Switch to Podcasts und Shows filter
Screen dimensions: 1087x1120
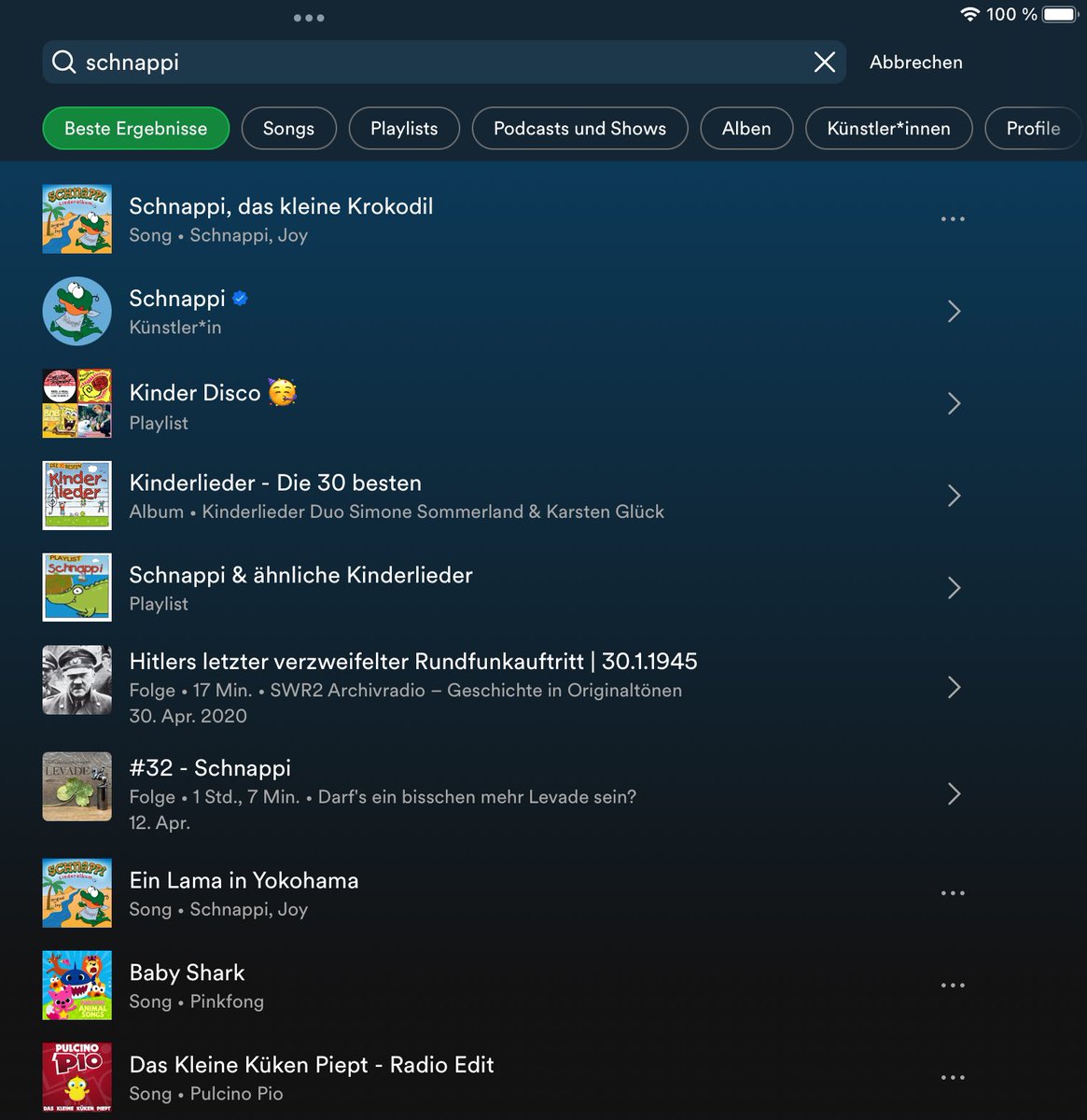579,129
